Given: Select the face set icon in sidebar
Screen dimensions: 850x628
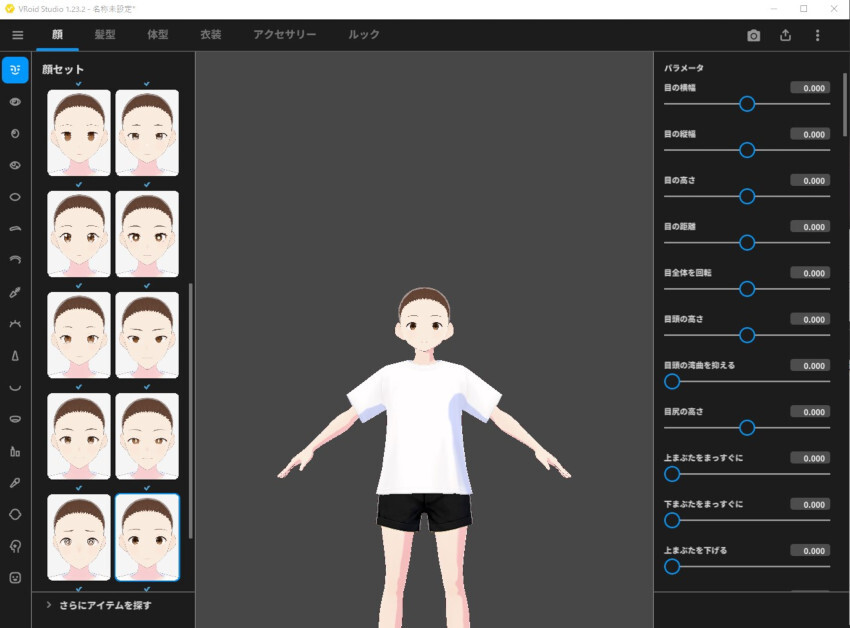Looking at the screenshot, I should tap(15, 70).
